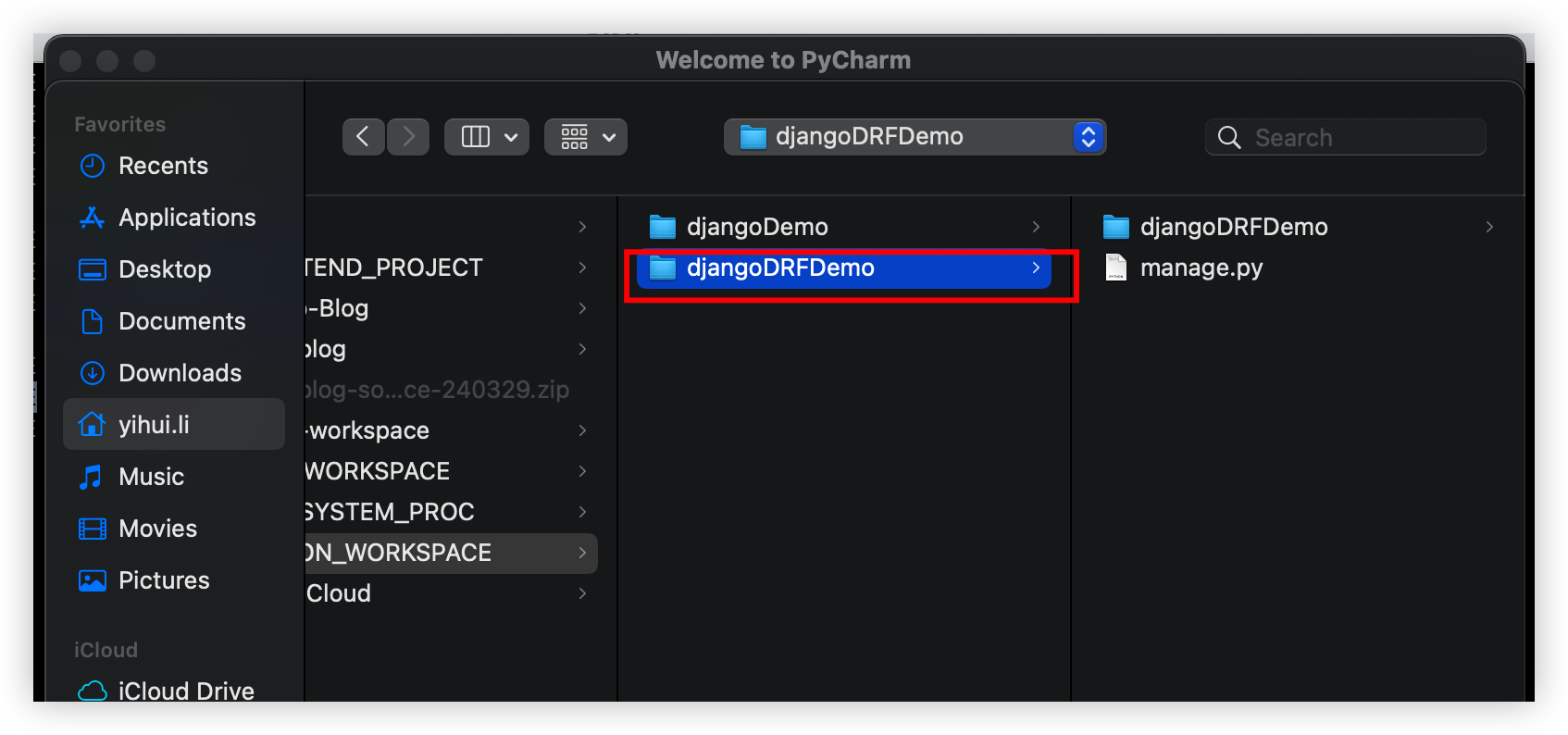Go to Documents in the sidebar
This screenshot has height=735, width=1568.
click(x=181, y=321)
